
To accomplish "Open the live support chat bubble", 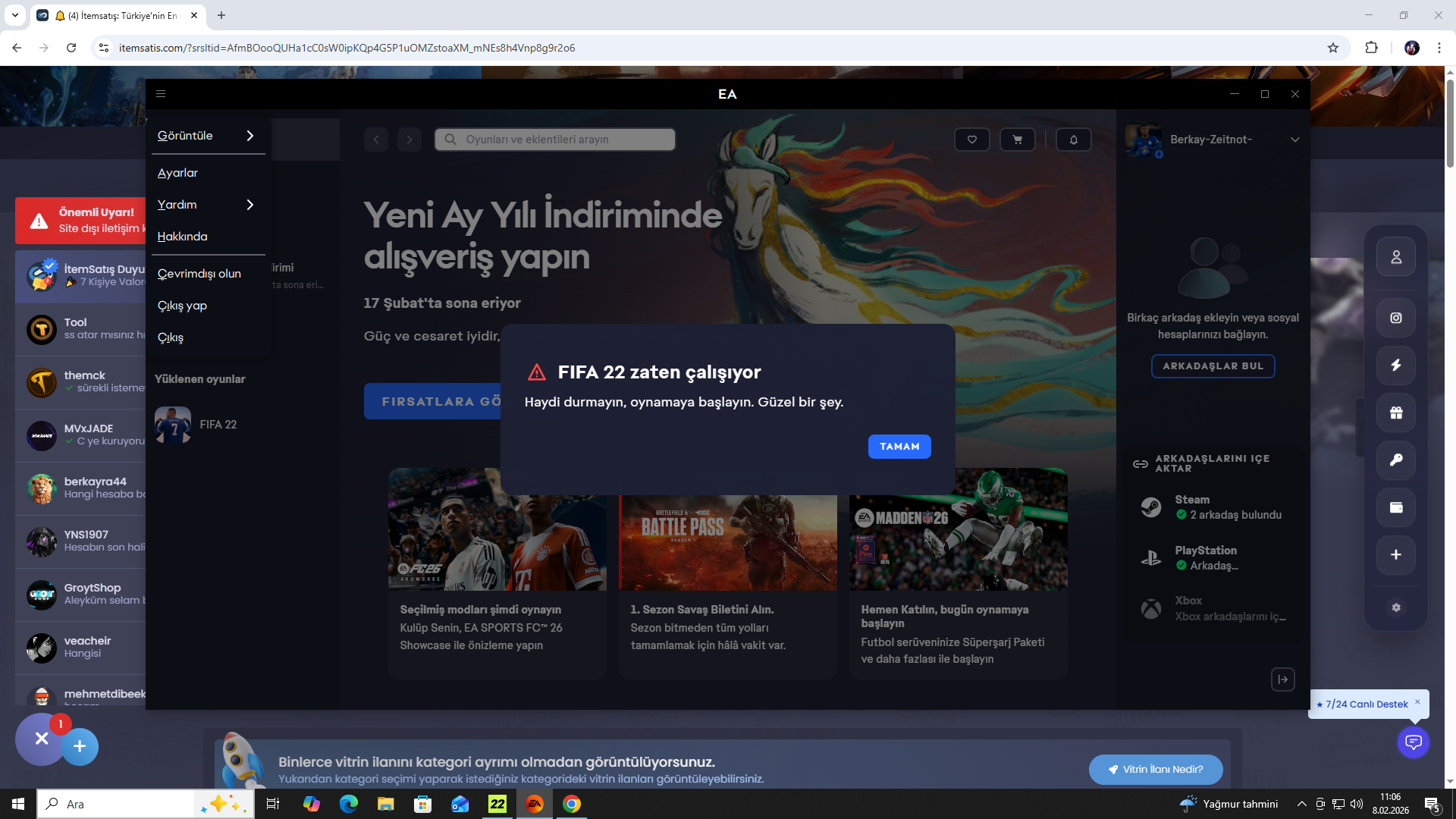I will click(1414, 742).
